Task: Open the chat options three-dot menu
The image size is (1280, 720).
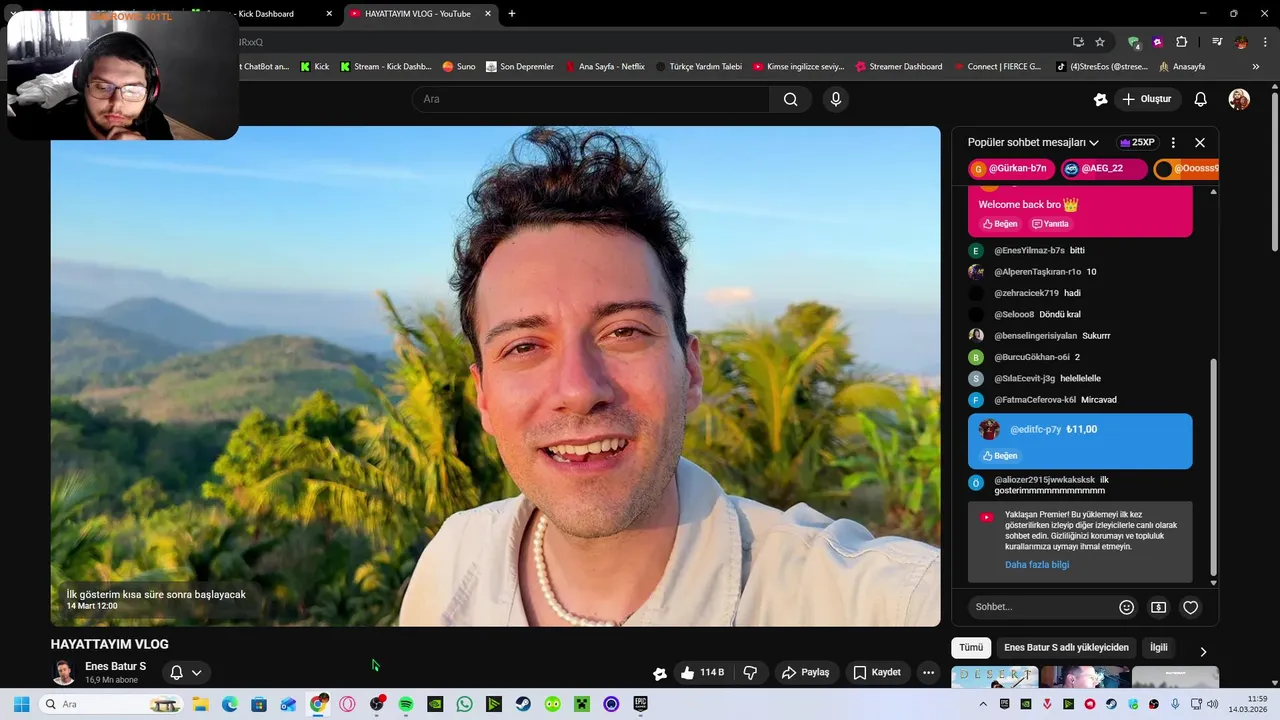Action: click(1173, 142)
